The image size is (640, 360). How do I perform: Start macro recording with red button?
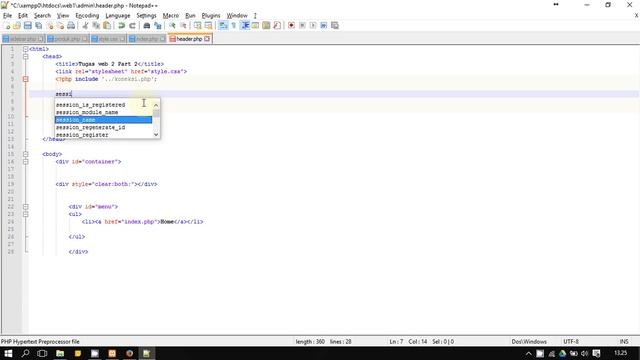click(291, 26)
